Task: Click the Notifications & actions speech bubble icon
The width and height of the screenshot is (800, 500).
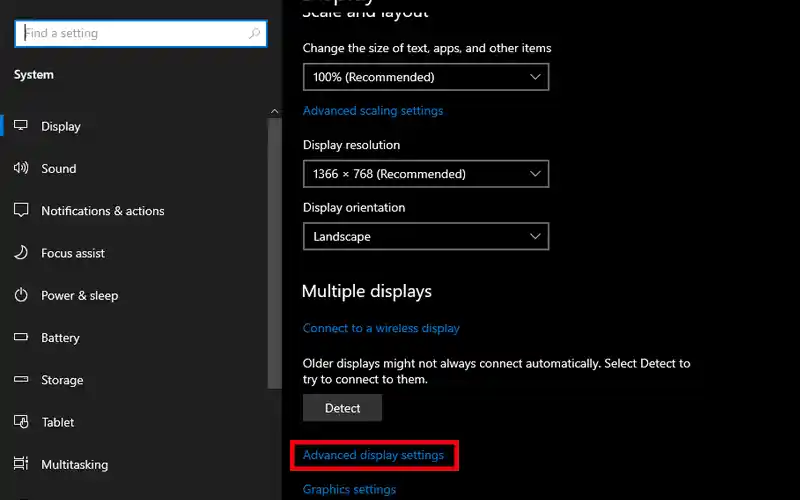Action: coord(21,210)
